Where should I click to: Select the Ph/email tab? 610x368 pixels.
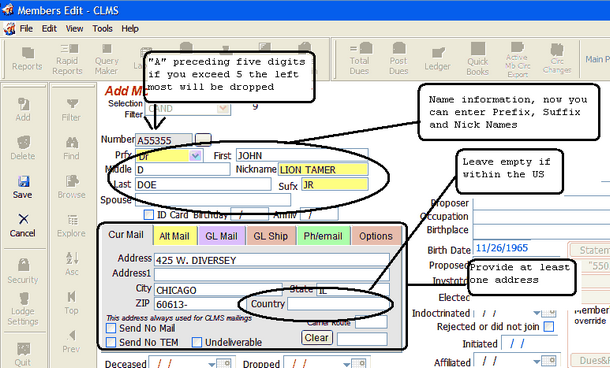click(323, 236)
